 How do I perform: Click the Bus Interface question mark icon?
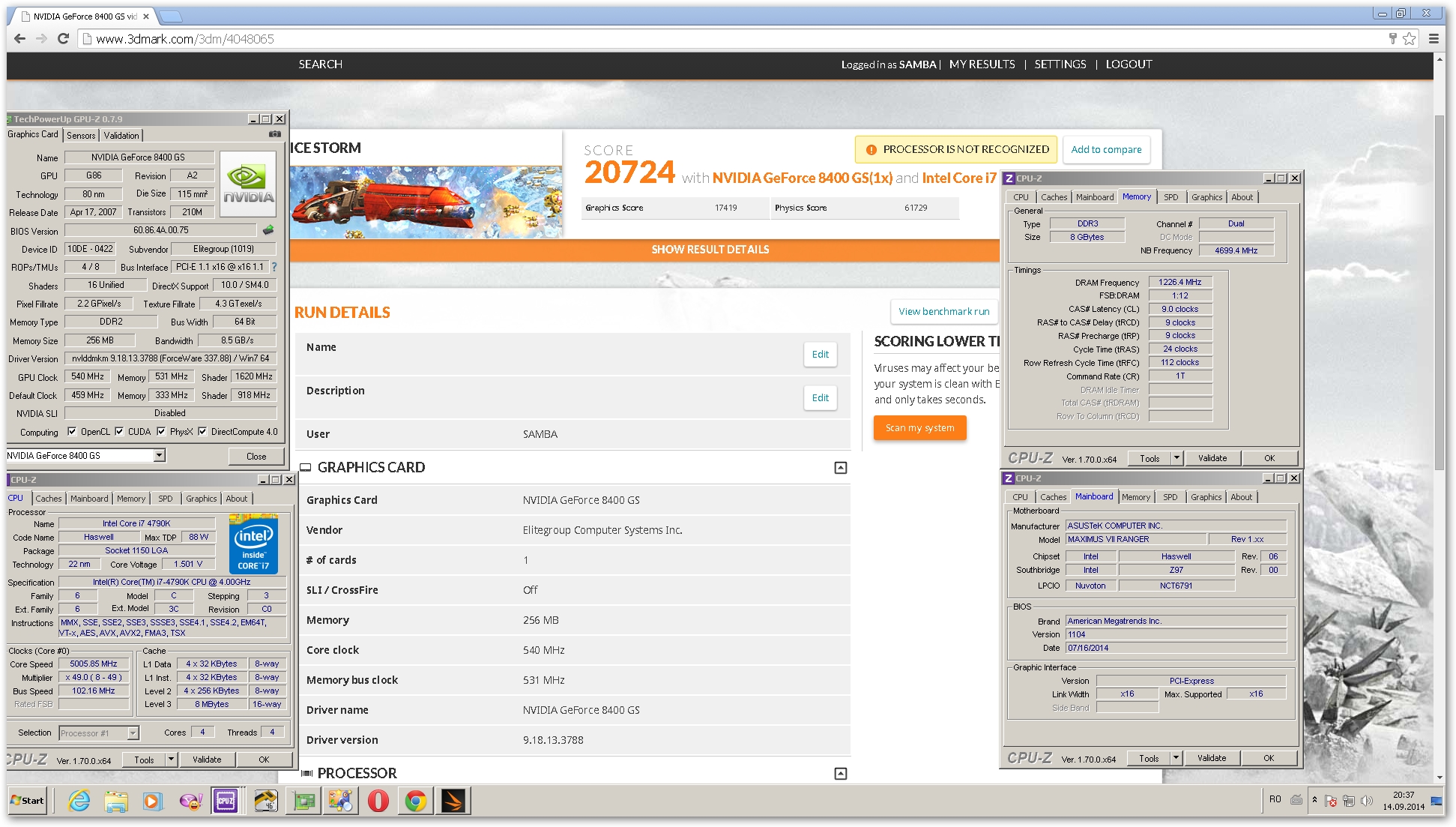(274, 267)
